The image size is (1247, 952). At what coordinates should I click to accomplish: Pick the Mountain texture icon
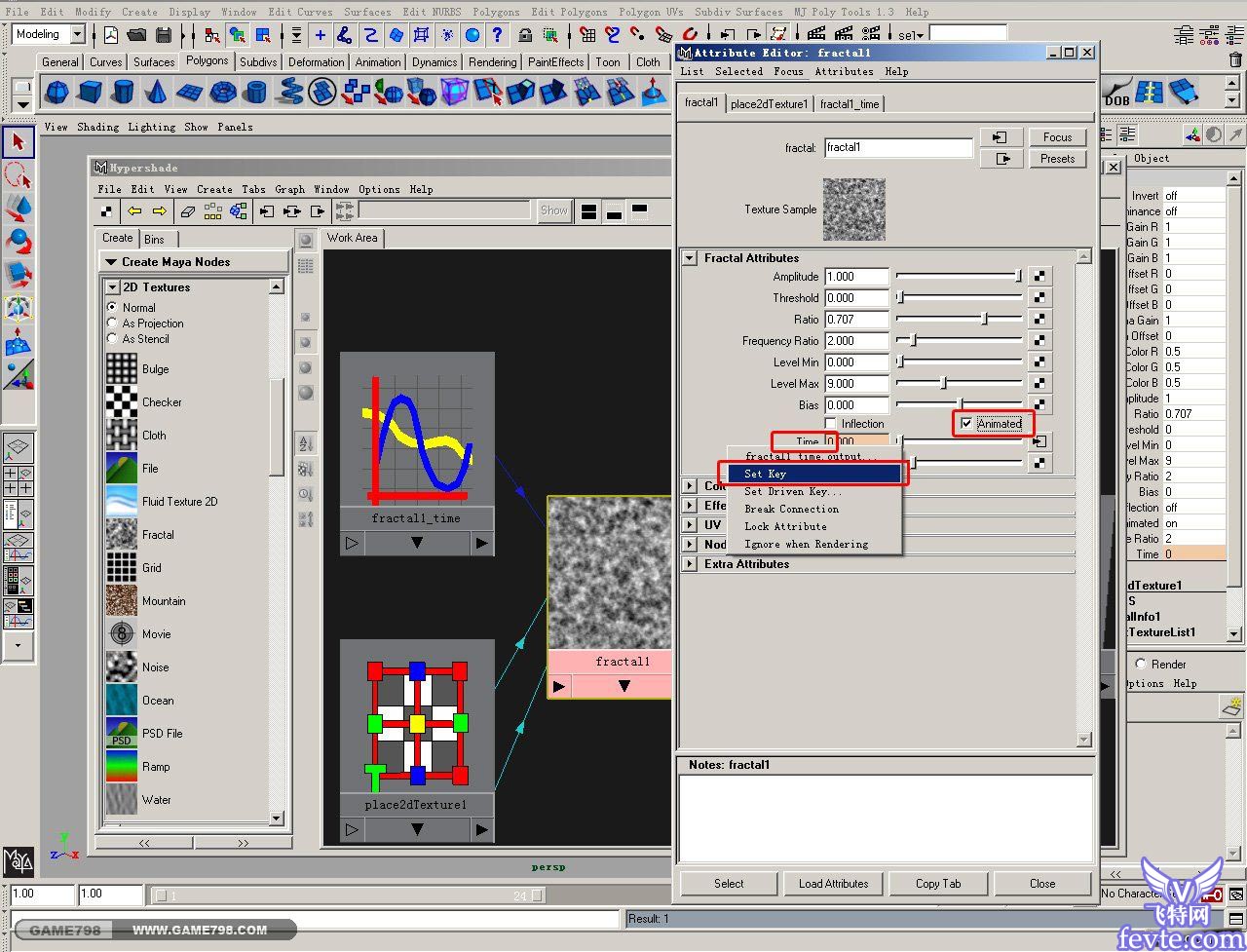122,600
